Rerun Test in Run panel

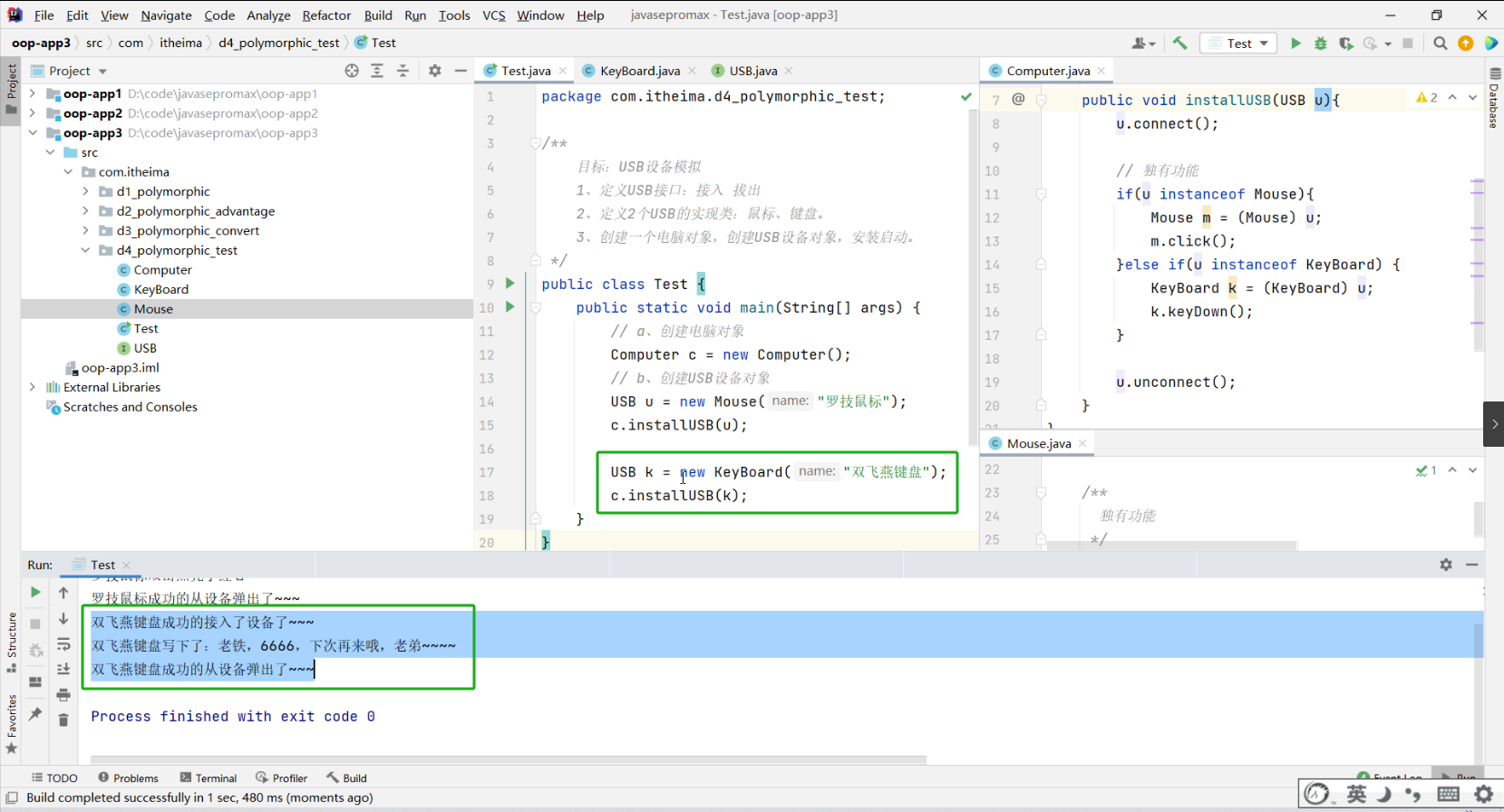click(35, 593)
